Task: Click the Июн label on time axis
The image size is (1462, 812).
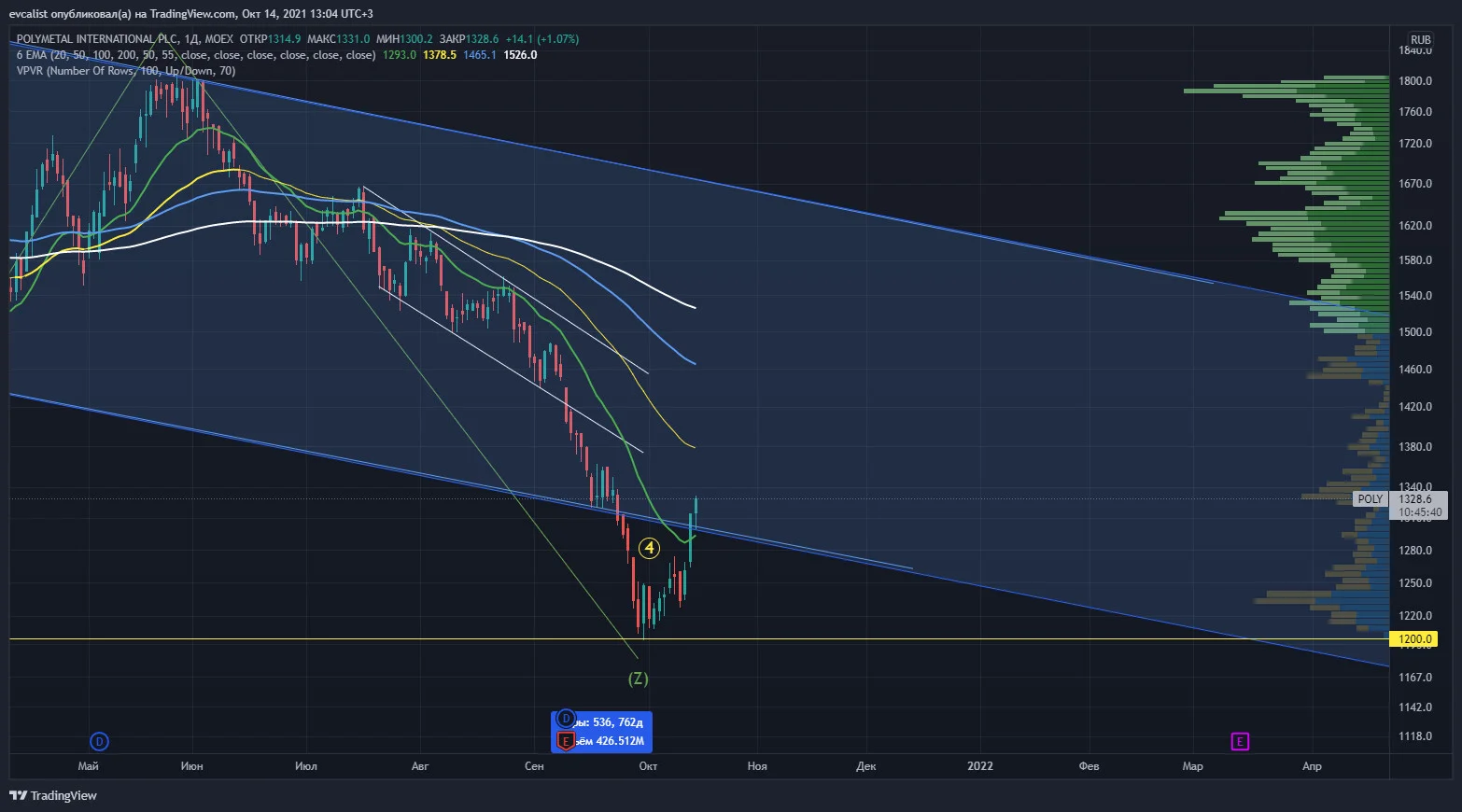Action: (x=192, y=766)
